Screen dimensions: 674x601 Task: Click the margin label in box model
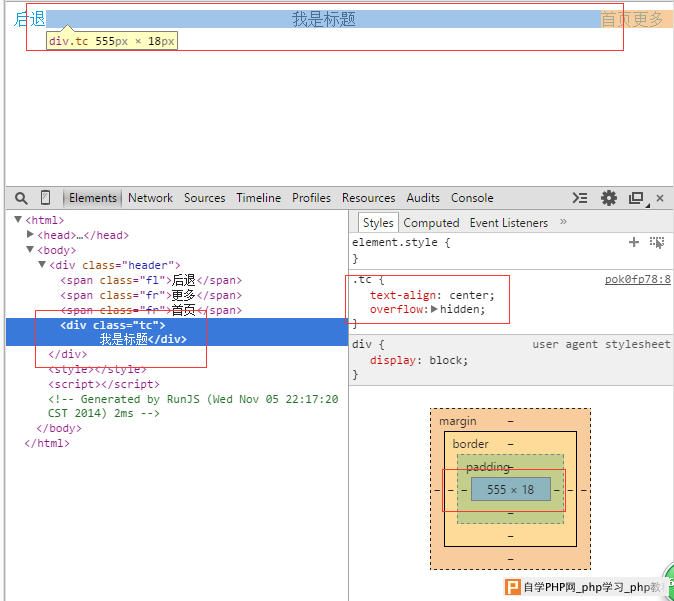click(457, 421)
